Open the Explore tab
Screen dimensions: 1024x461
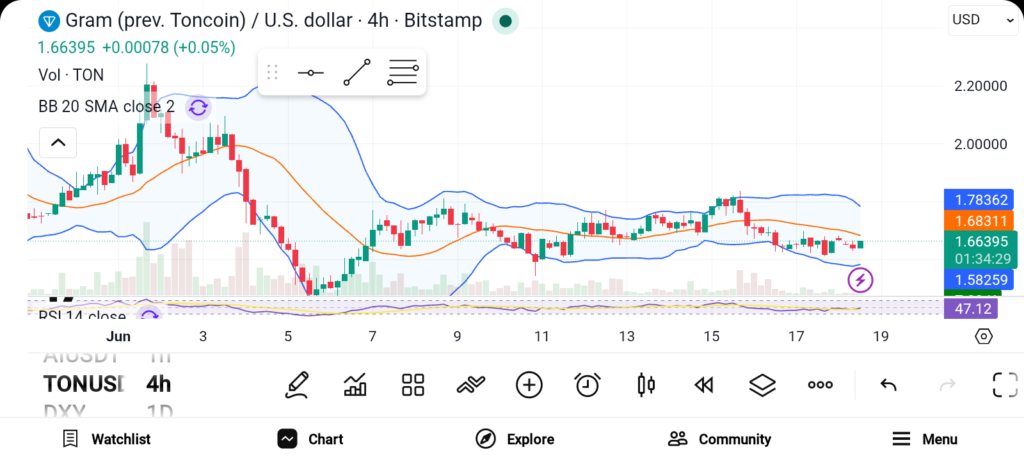pos(515,439)
